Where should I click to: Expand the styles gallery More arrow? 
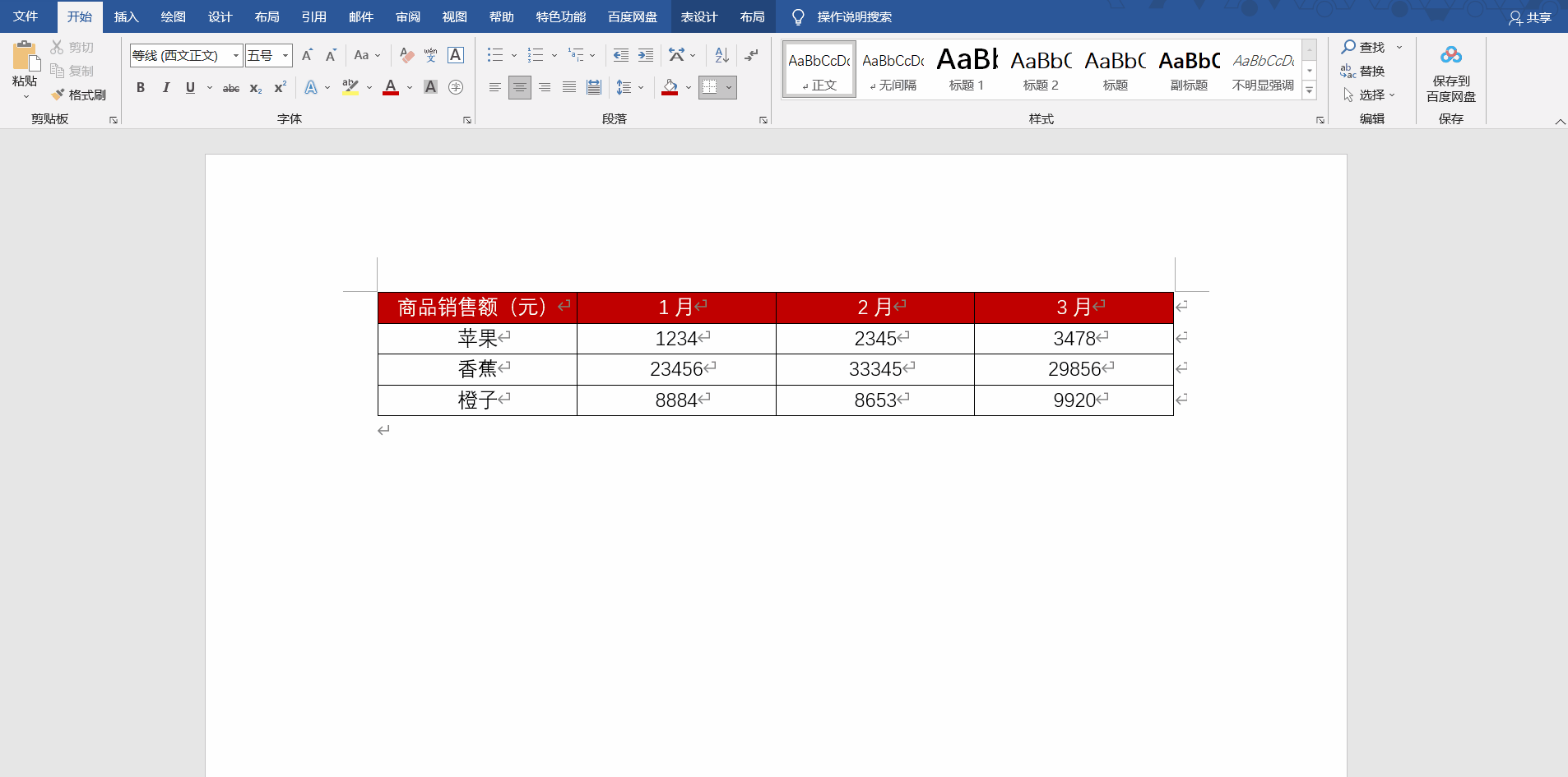pyautogui.click(x=1310, y=90)
